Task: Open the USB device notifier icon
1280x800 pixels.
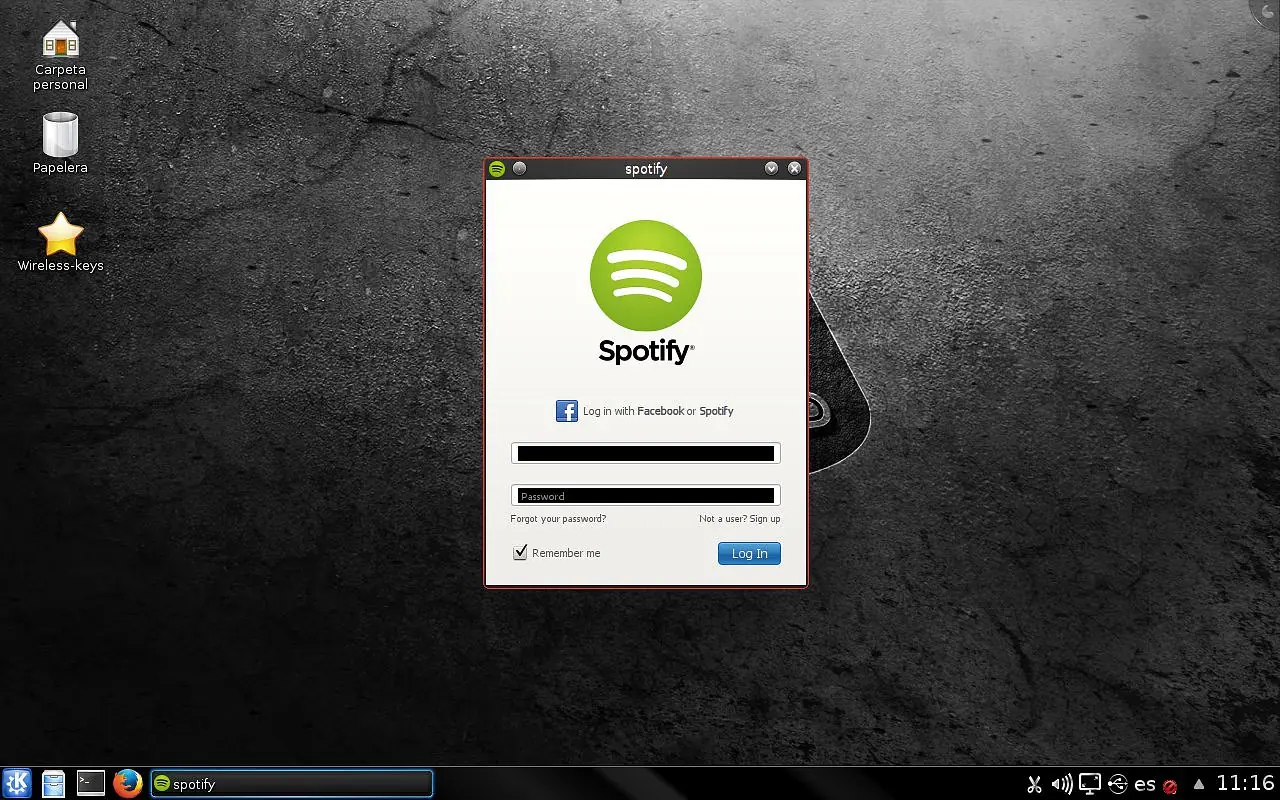Action: [1118, 784]
